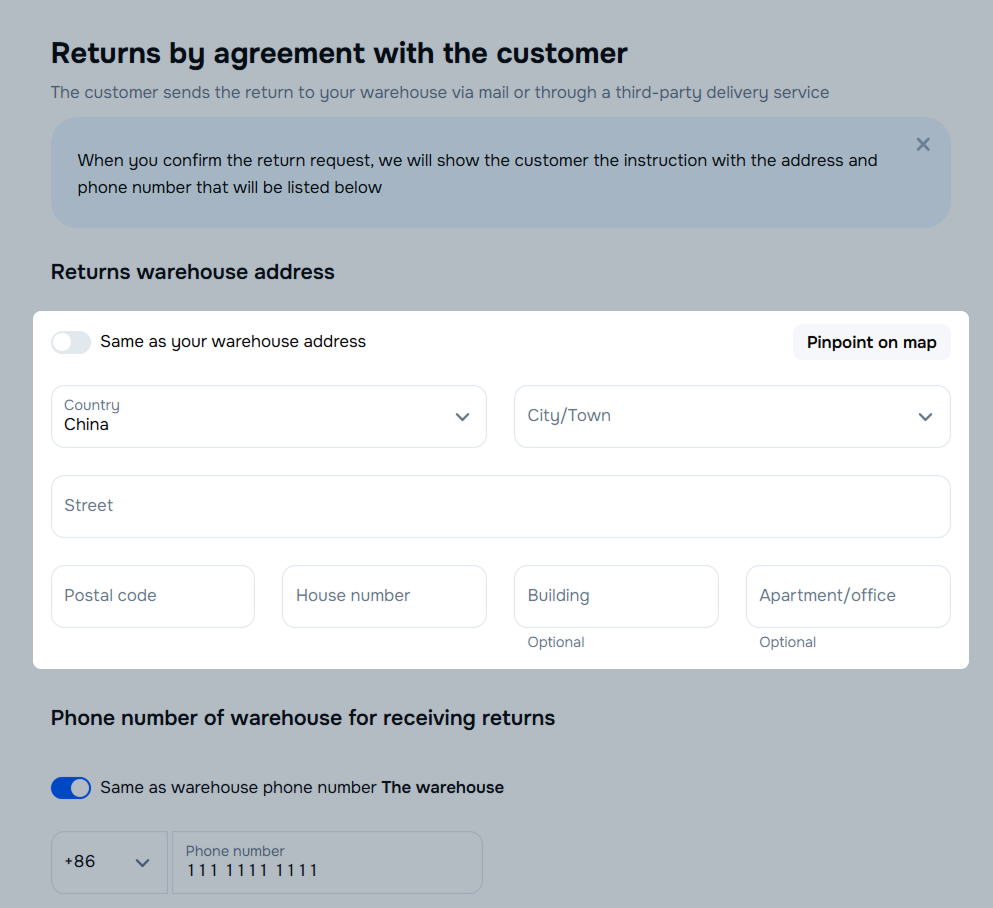Enable Same as your warehouse address switch
The height and width of the screenshot is (908, 993).
(x=71, y=343)
